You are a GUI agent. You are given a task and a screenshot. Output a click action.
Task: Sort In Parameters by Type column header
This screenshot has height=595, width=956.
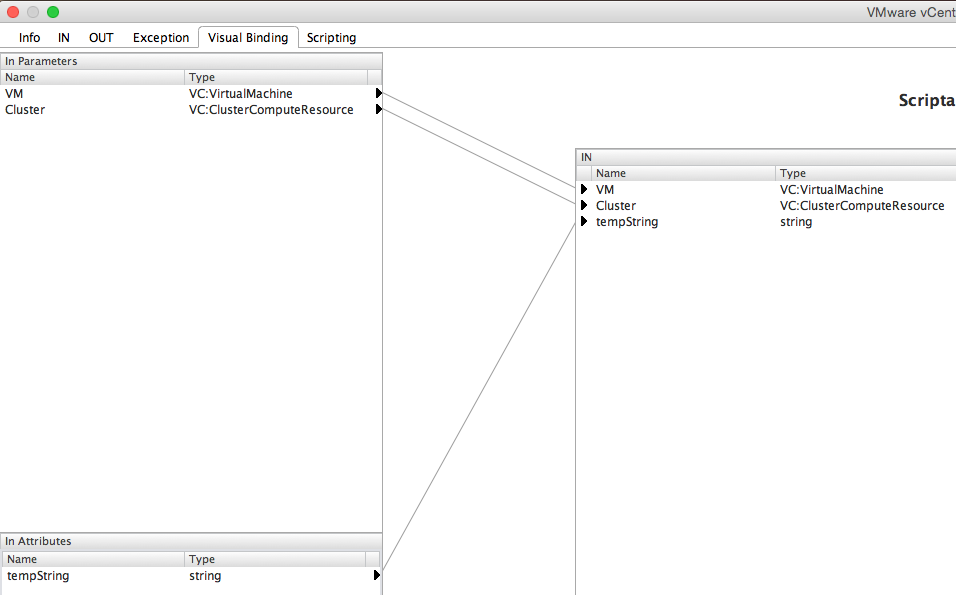tap(276, 77)
